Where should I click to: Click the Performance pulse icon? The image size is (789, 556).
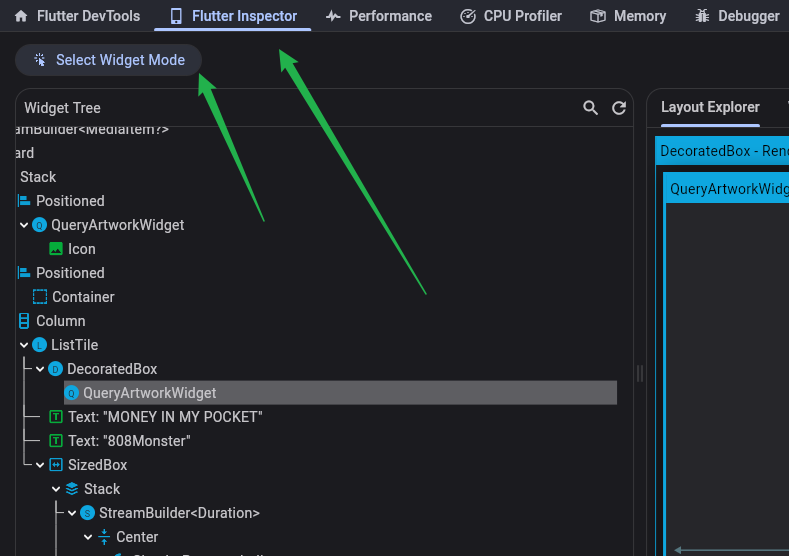pos(333,16)
